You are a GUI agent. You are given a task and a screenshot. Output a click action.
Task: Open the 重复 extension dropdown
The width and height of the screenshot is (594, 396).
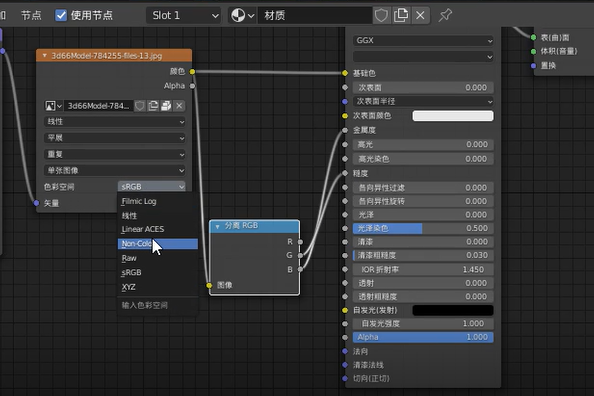[x=115, y=154]
